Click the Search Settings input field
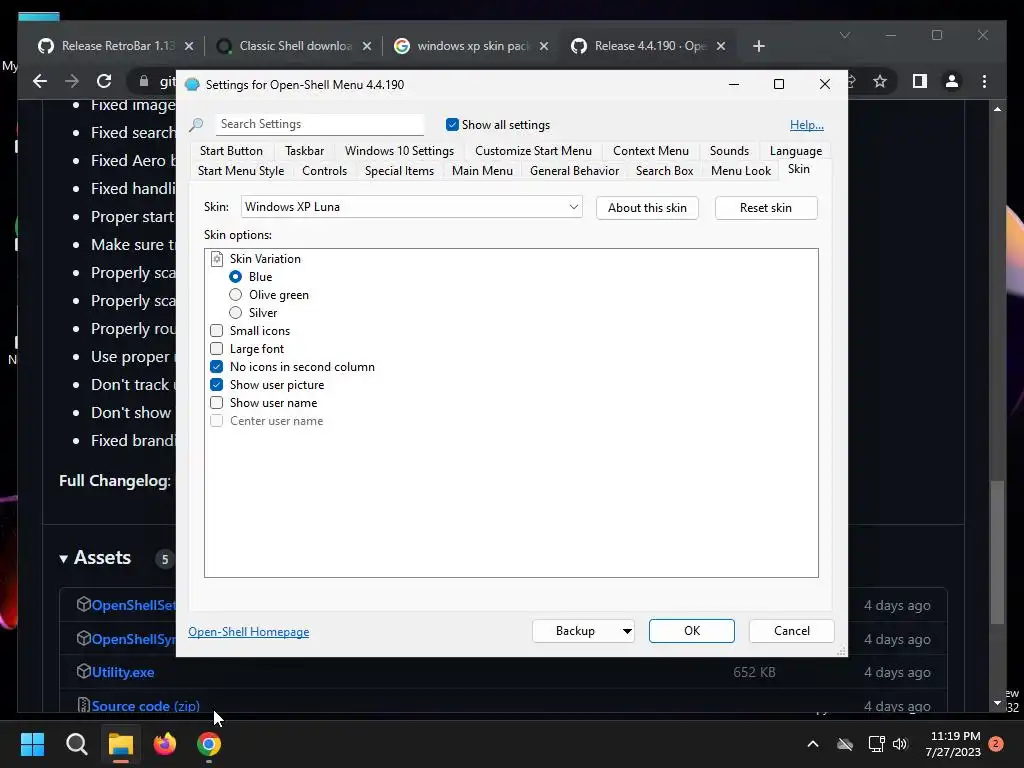1024x768 pixels. click(x=320, y=124)
